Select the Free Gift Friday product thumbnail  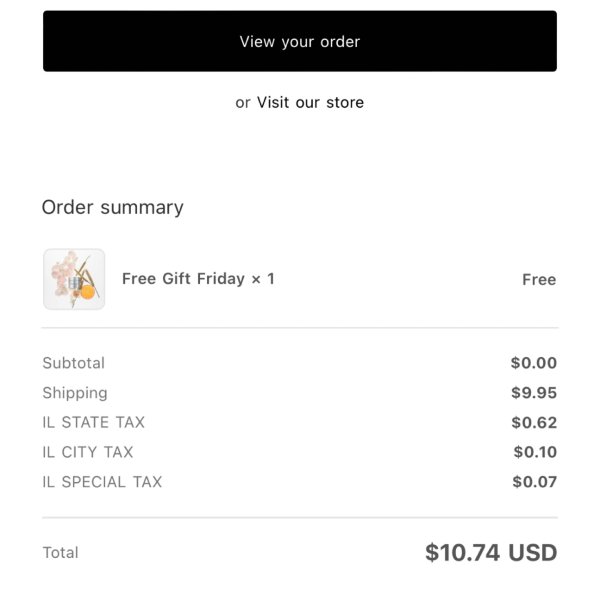click(x=74, y=279)
